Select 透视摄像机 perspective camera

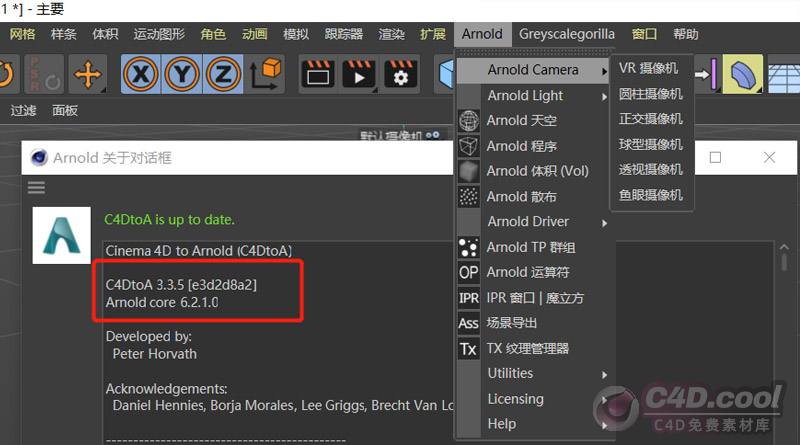(651, 169)
